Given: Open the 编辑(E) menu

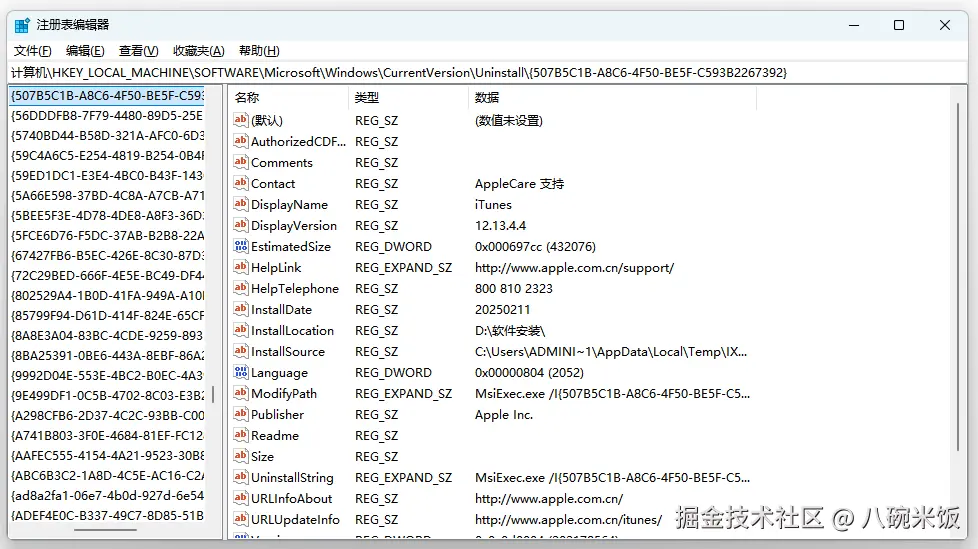Looking at the screenshot, I should tap(85, 51).
